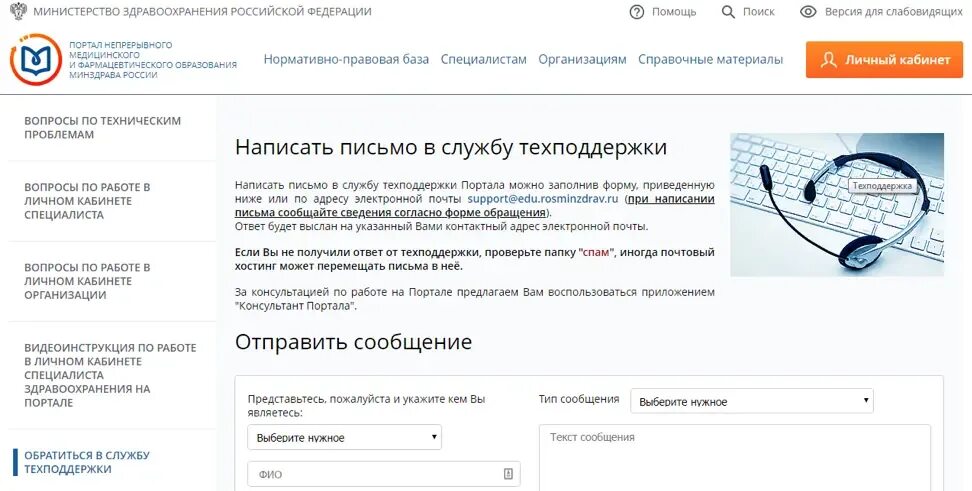Select Обратиться в службу техподдержки sidebar item
The width and height of the screenshot is (972, 491).
(87, 462)
